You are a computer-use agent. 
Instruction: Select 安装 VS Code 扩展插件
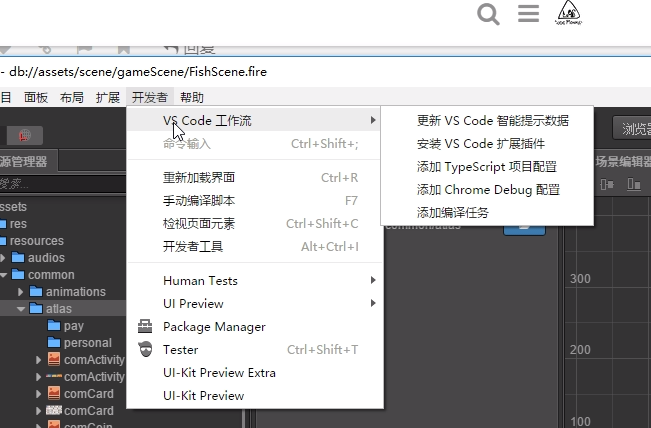pyautogui.click(x=487, y=144)
